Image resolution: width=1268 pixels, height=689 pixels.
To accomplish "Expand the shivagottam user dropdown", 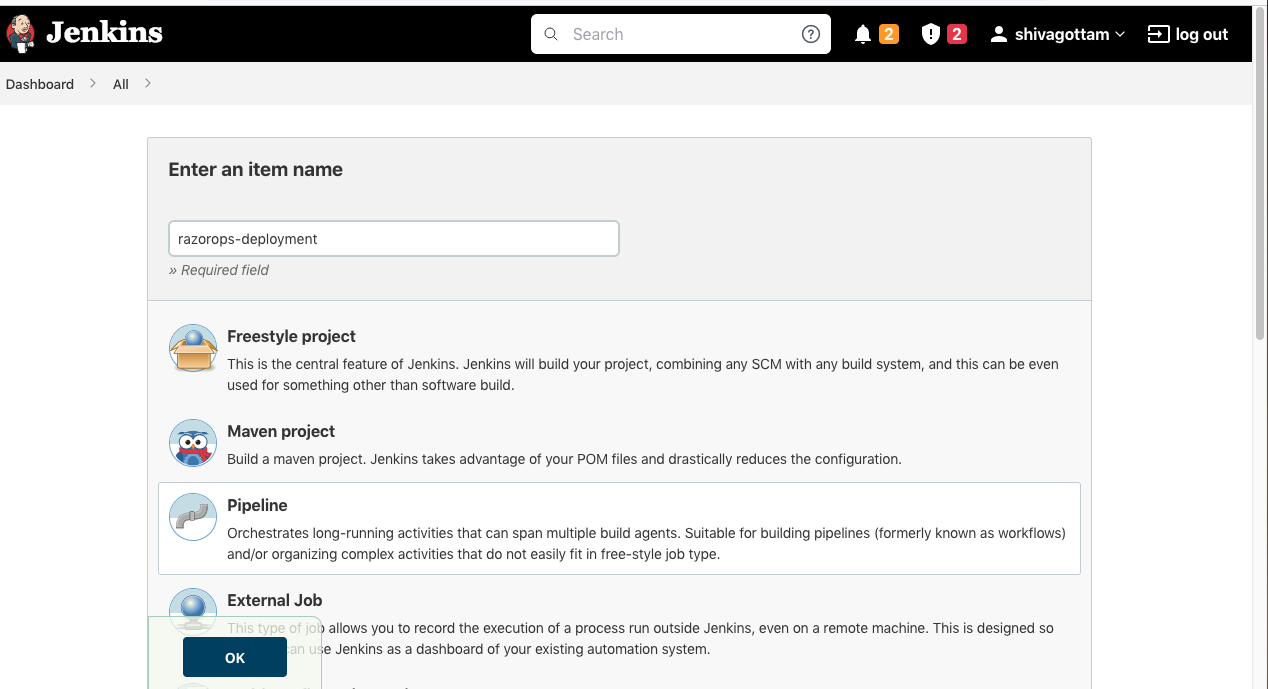I will (1120, 34).
